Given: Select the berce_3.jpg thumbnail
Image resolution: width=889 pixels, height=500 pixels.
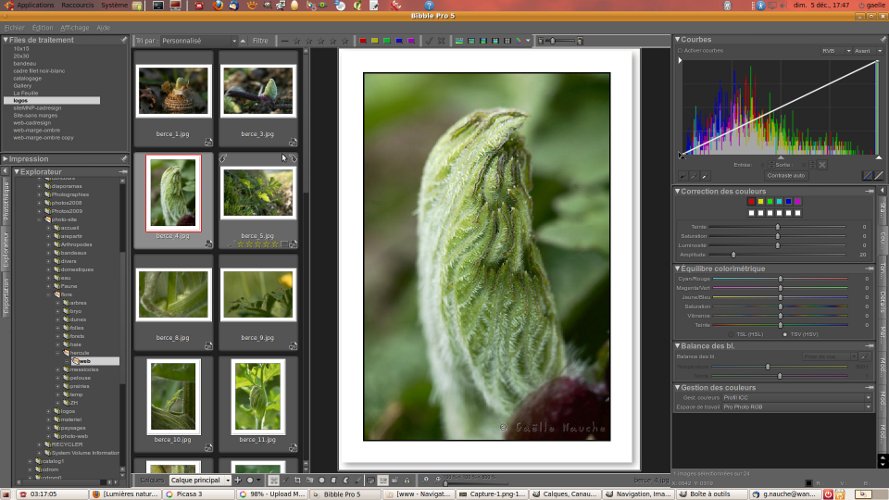Looking at the screenshot, I should [258, 91].
